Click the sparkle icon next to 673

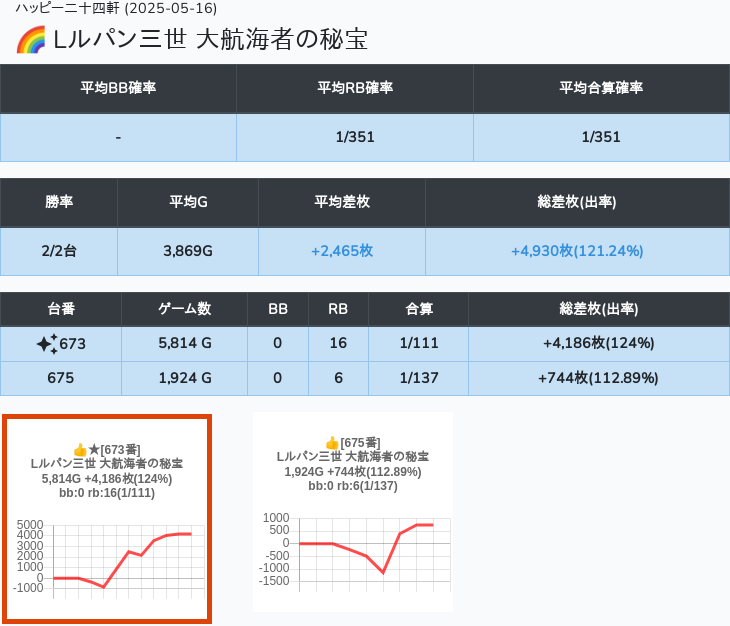(47, 344)
